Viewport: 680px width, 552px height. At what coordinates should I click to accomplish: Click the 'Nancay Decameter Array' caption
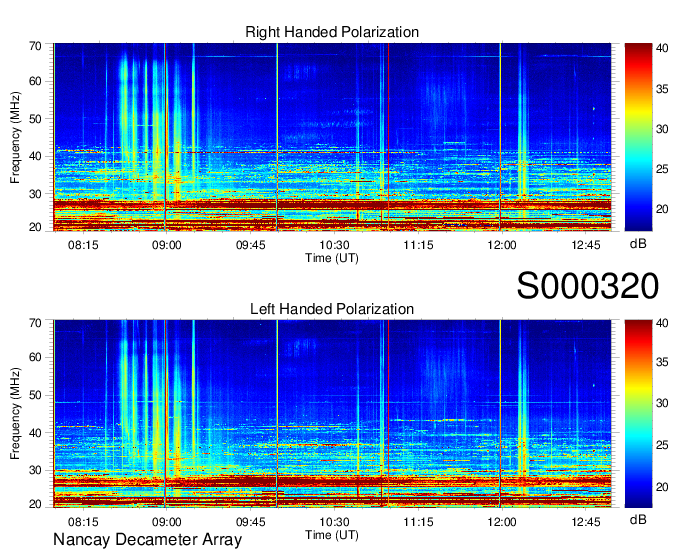click(147, 539)
